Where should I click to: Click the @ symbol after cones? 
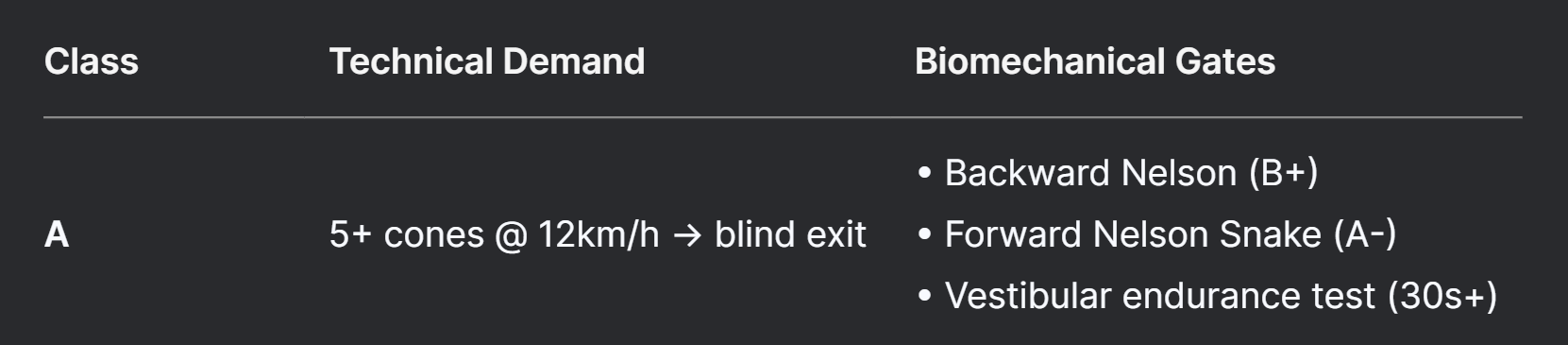pyautogui.click(x=511, y=235)
